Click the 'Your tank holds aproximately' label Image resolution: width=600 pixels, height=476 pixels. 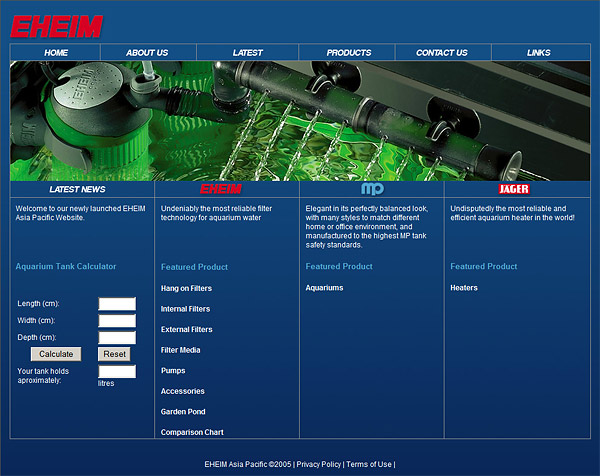(43, 376)
